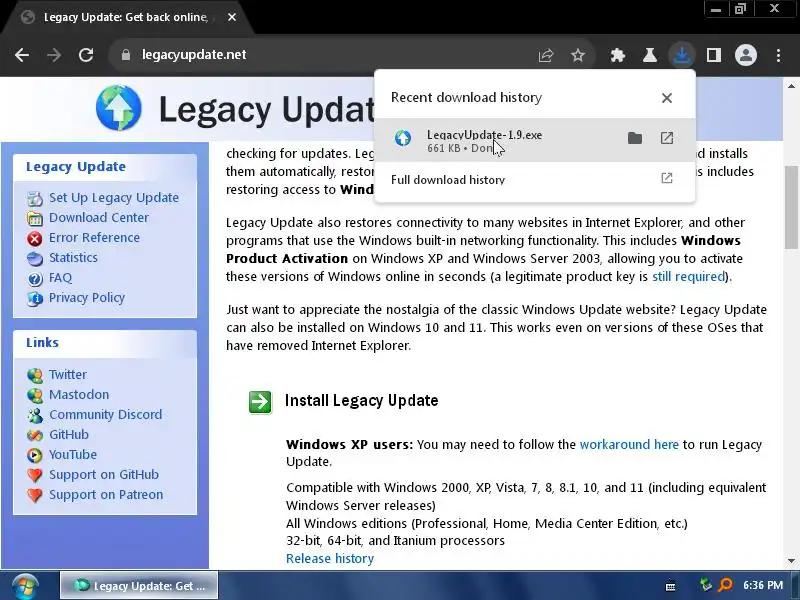Open the YouTube link
Image resolution: width=800 pixels, height=600 pixels.
coord(73,455)
